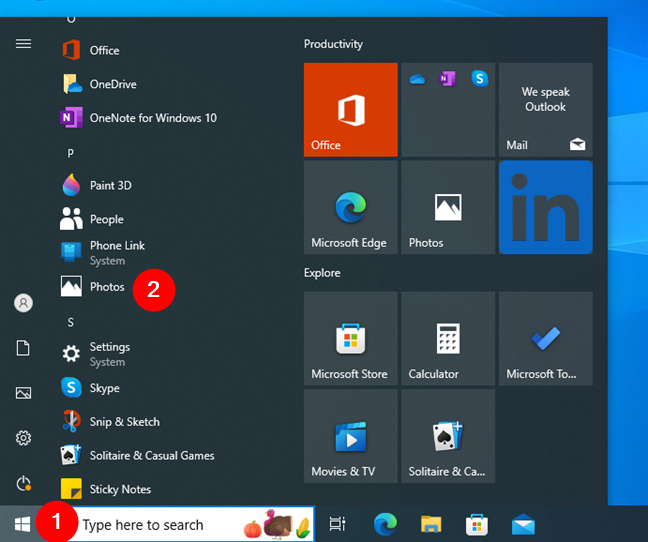
Task: Open the Microsoft Edge tile
Action: 350,207
